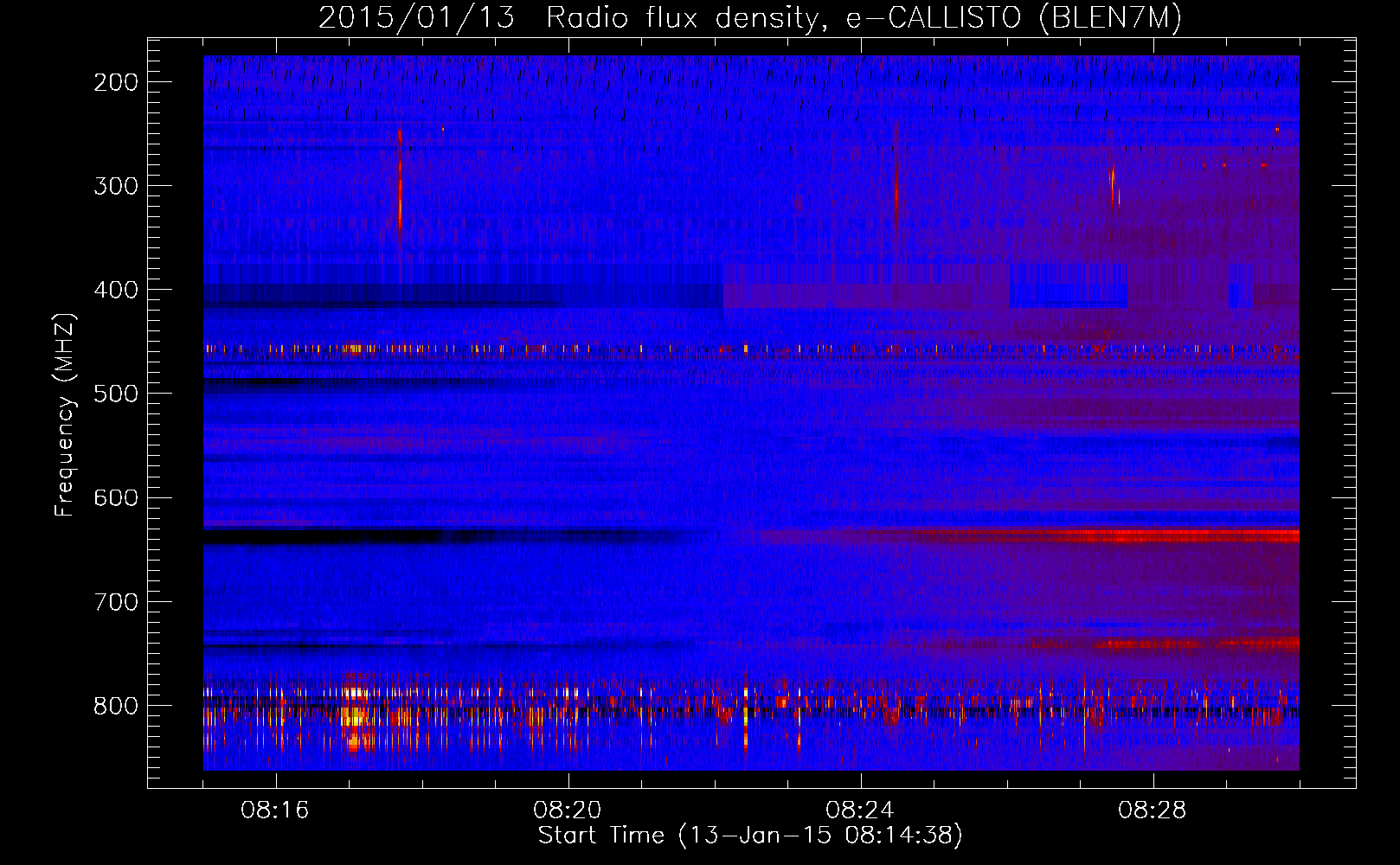Click the 600 frequency tick label

point(116,497)
